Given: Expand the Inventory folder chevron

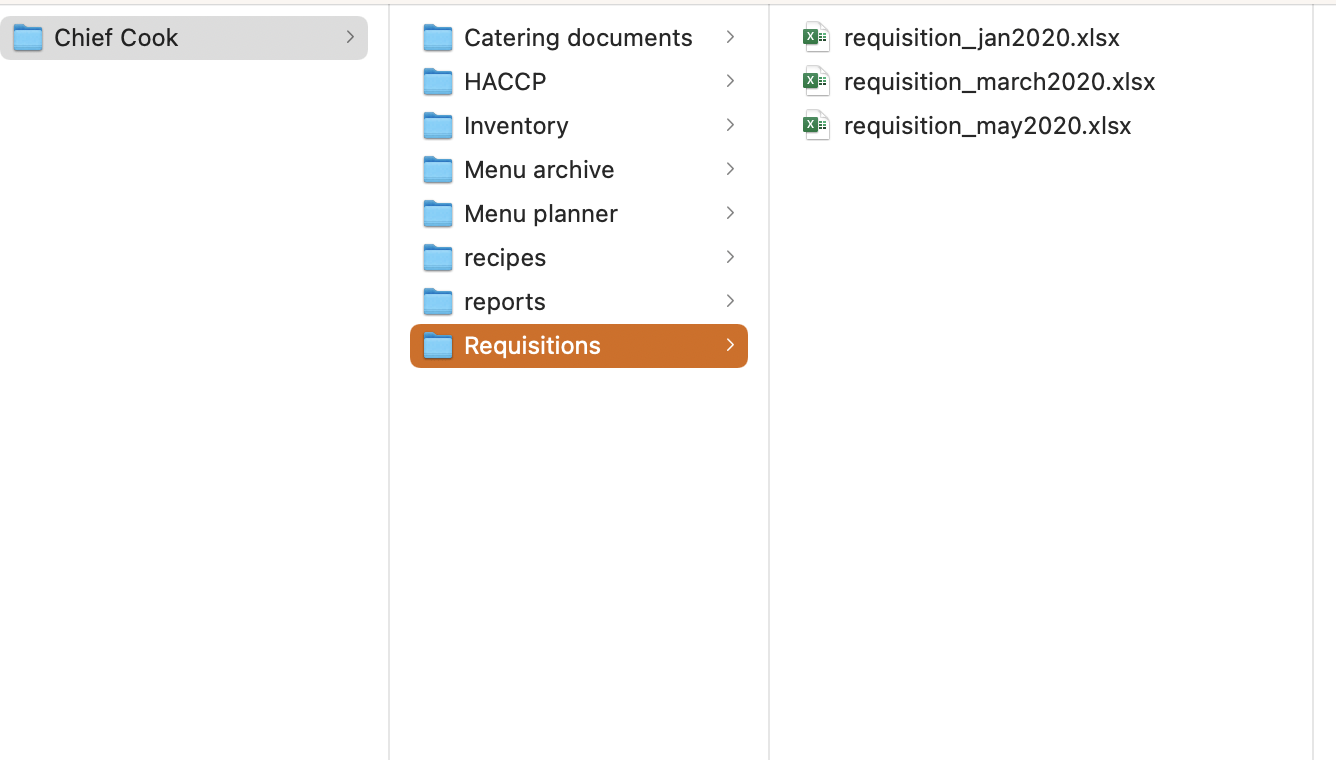Looking at the screenshot, I should click(x=730, y=125).
